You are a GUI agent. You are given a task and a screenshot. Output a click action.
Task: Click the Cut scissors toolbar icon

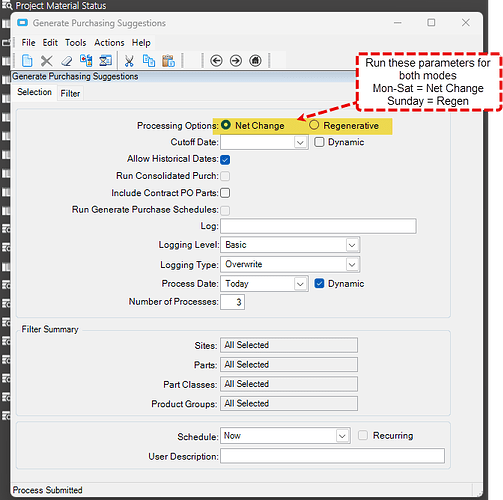(129, 61)
